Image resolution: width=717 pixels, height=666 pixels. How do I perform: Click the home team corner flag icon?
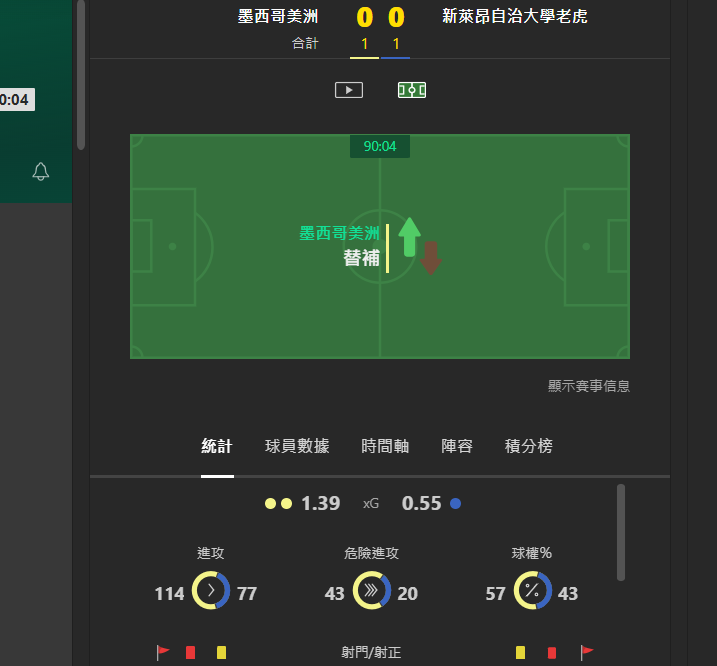(162, 652)
